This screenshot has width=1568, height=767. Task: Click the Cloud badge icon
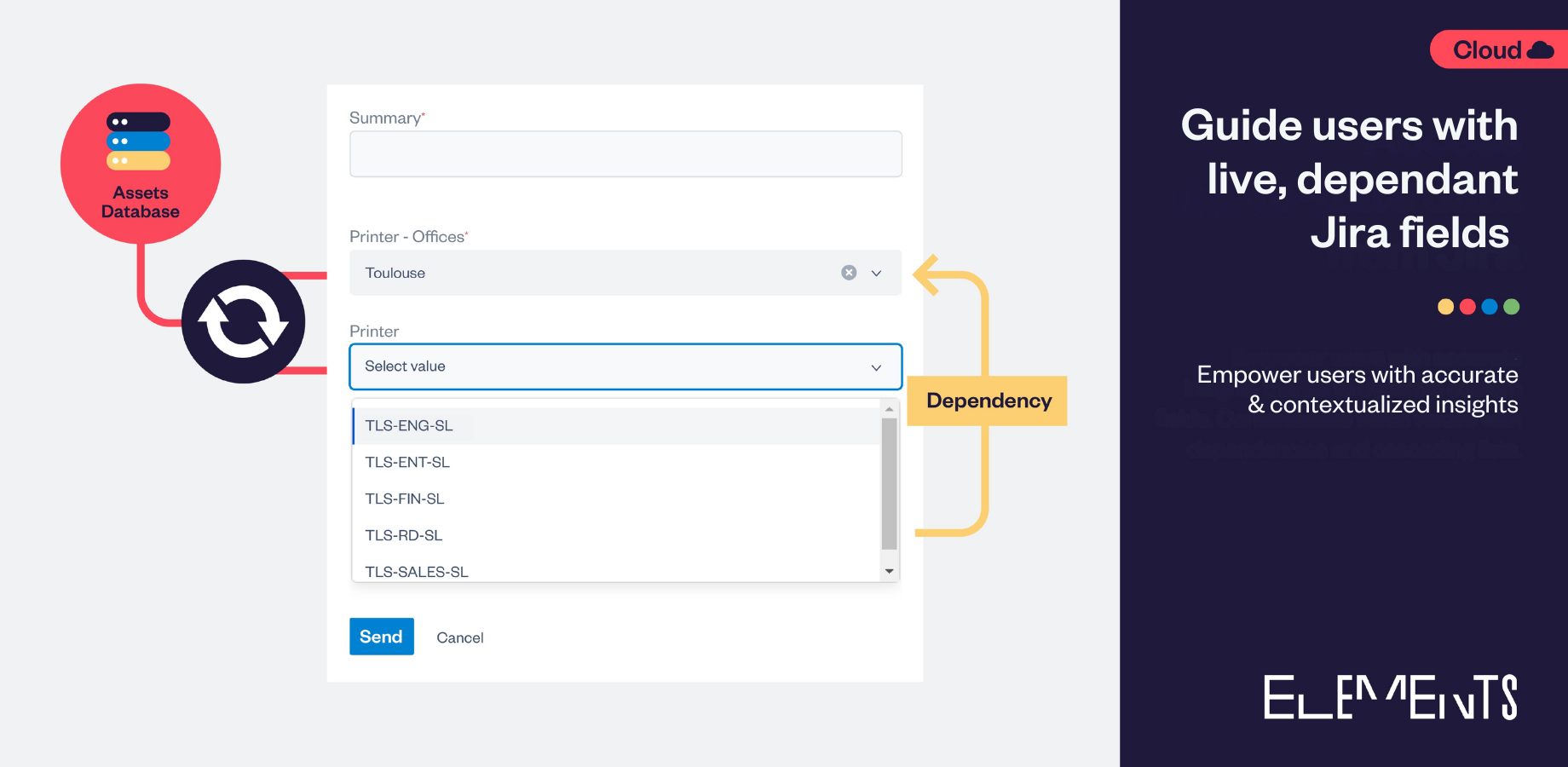coord(1500,49)
